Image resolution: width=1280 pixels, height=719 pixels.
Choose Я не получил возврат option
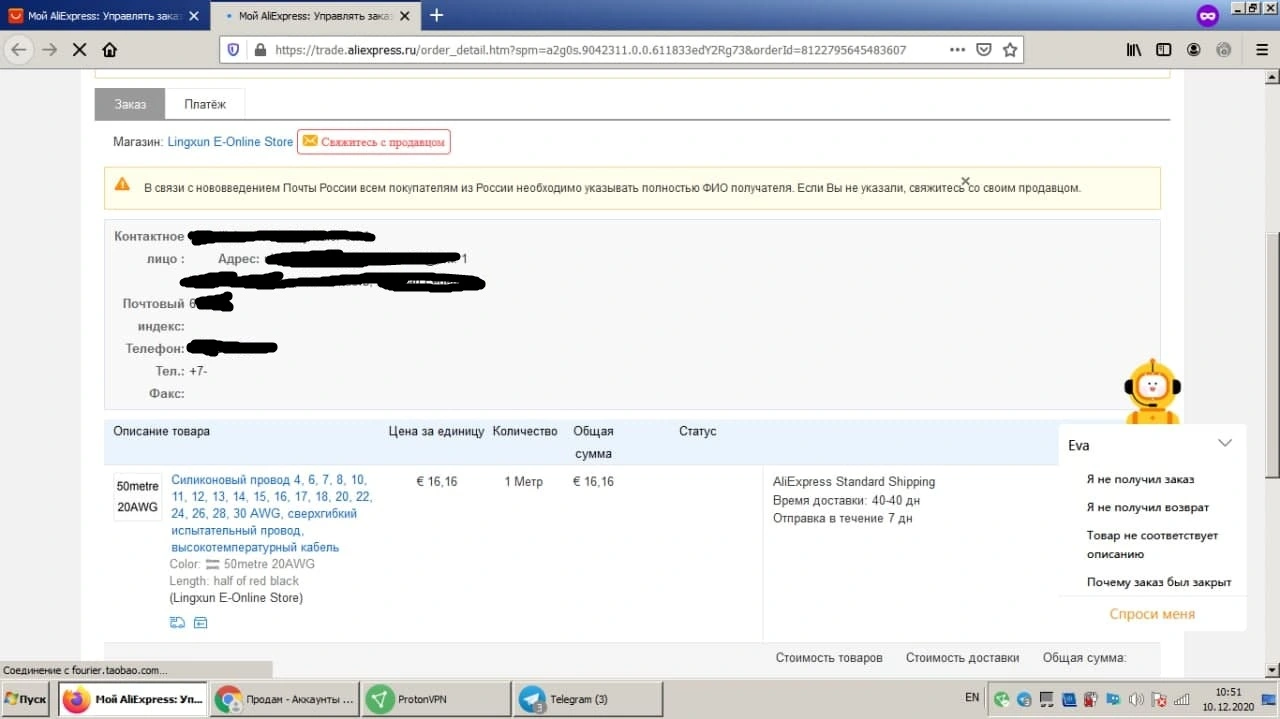coord(1148,507)
